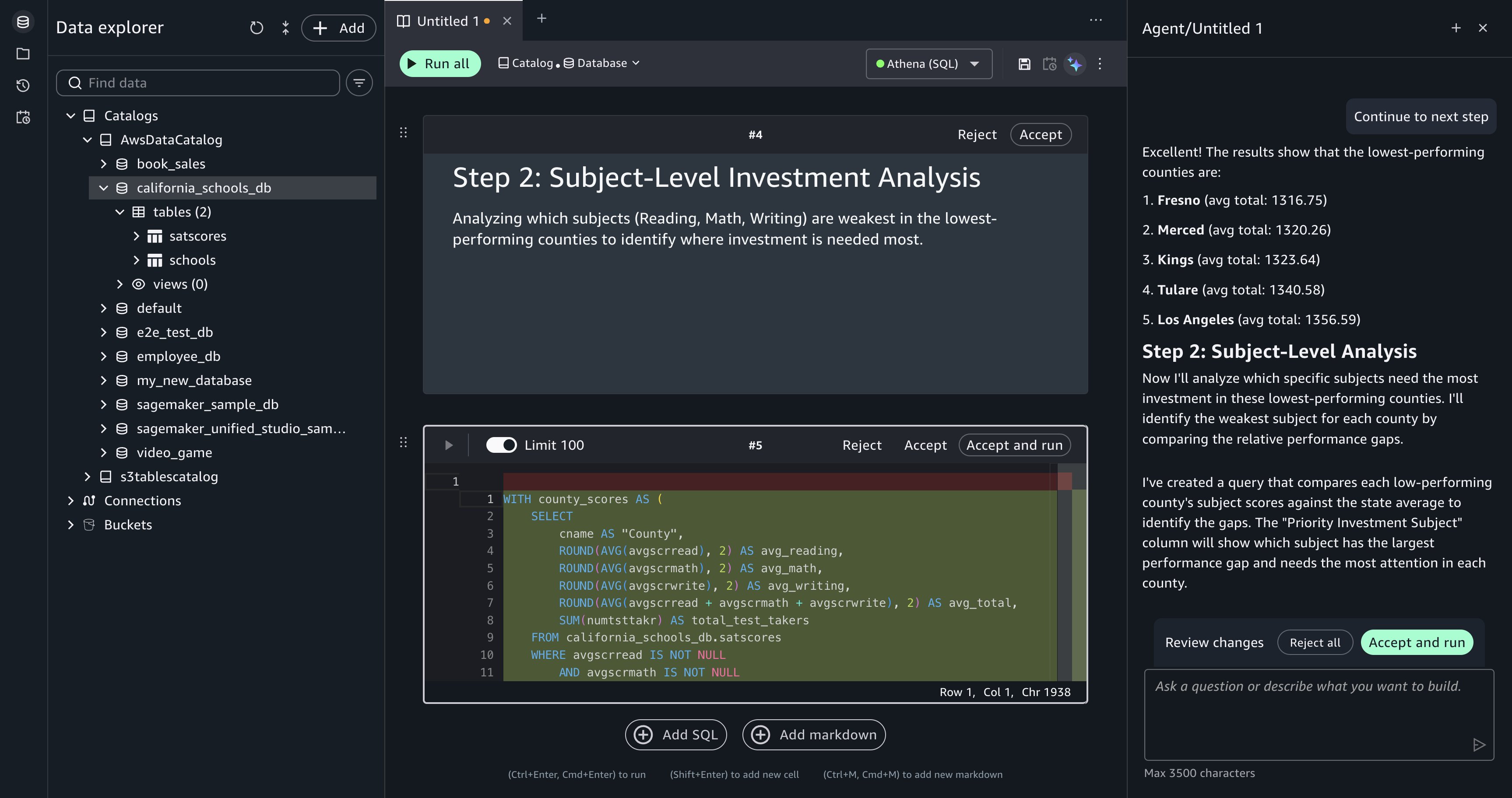Click the 'Continue to next step' message bubble
The height and width of the screenshot is (798, 1512).
pyautogui.click(x=1421, y=117)
